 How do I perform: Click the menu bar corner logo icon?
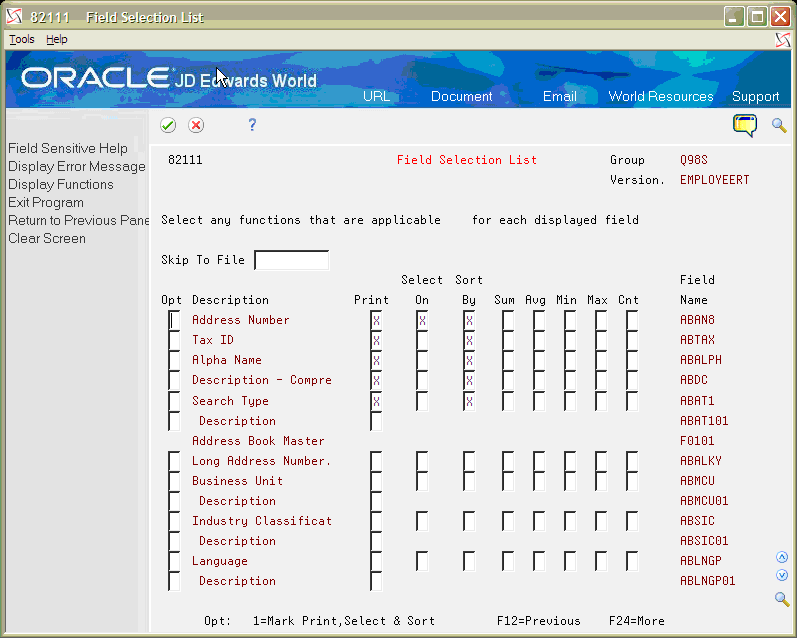[x=783, y=39]
